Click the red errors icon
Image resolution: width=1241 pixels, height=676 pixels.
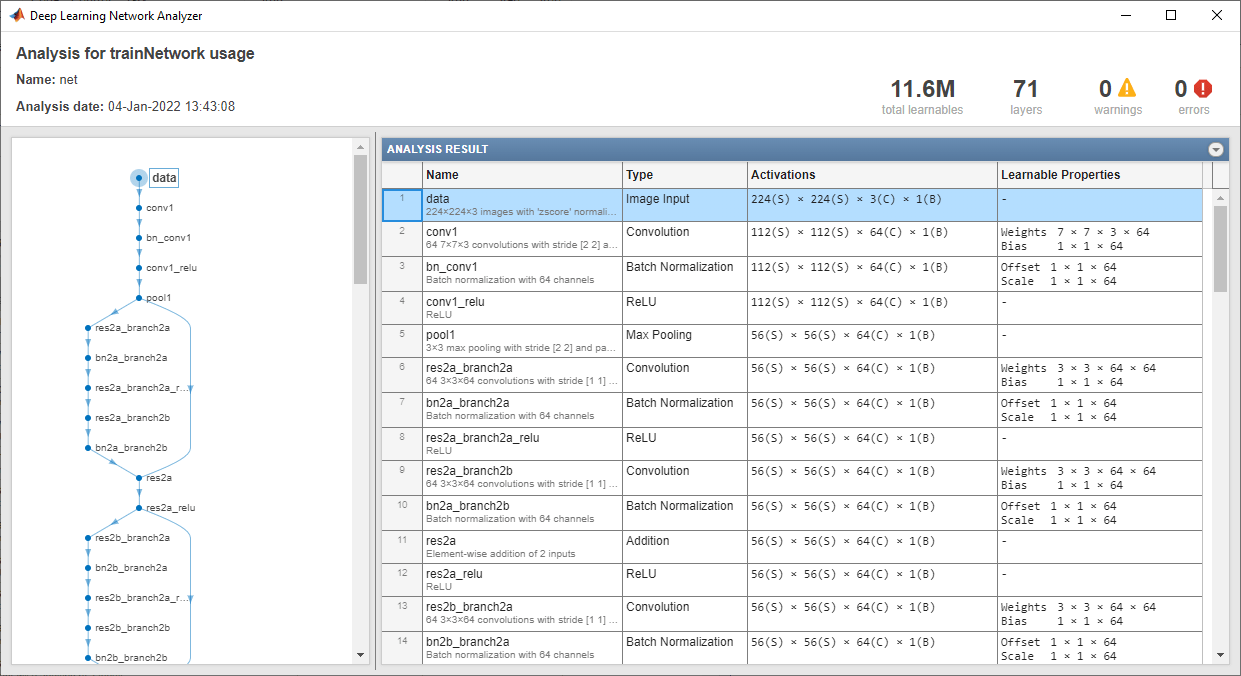(x=1202, y=88)
